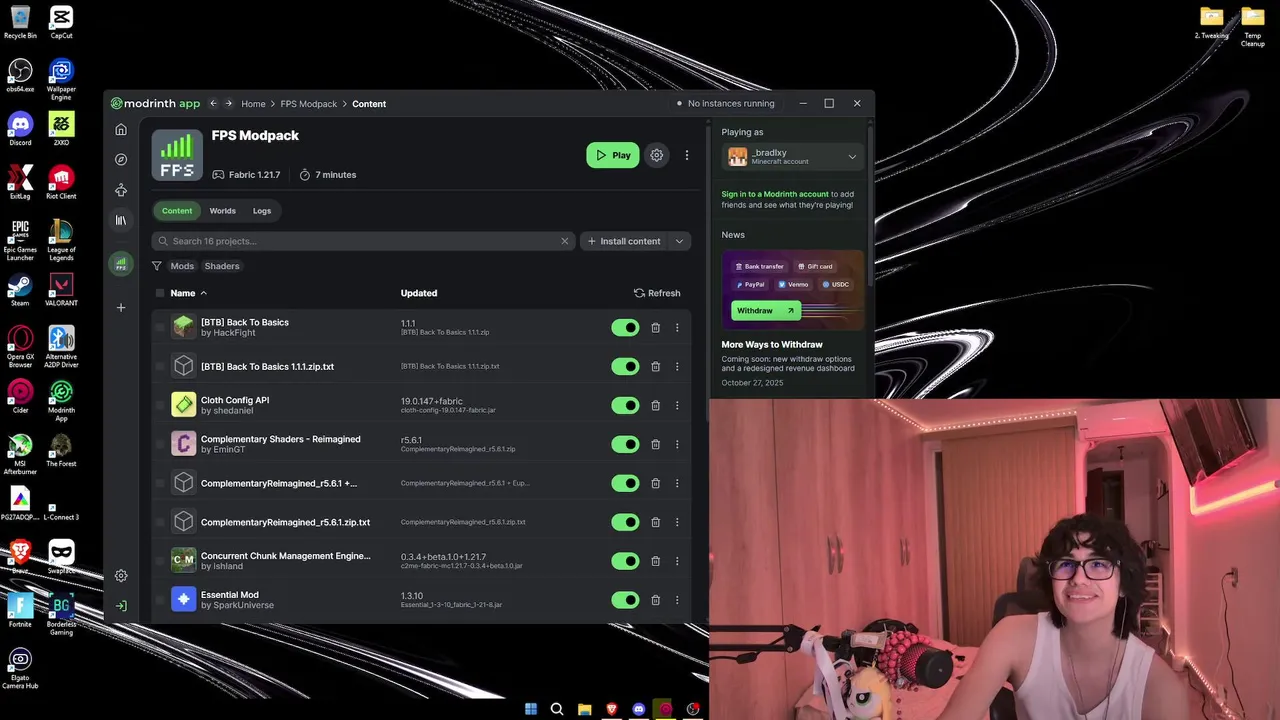Go to Home in the breadcrumb
This screenshot has height=720, width=1280.
tap(253, 104)
